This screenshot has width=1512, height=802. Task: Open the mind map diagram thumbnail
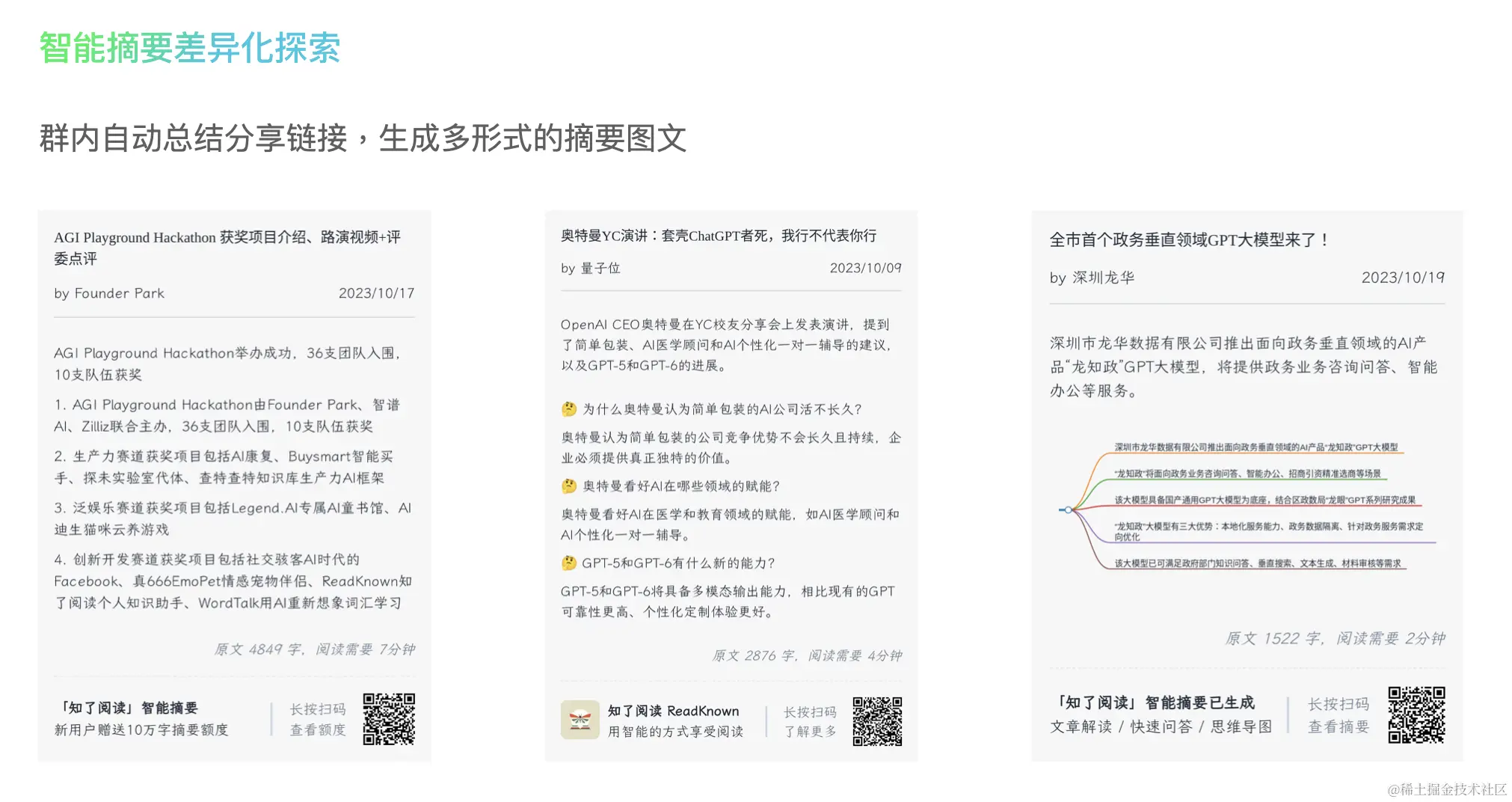[1247, 505]
